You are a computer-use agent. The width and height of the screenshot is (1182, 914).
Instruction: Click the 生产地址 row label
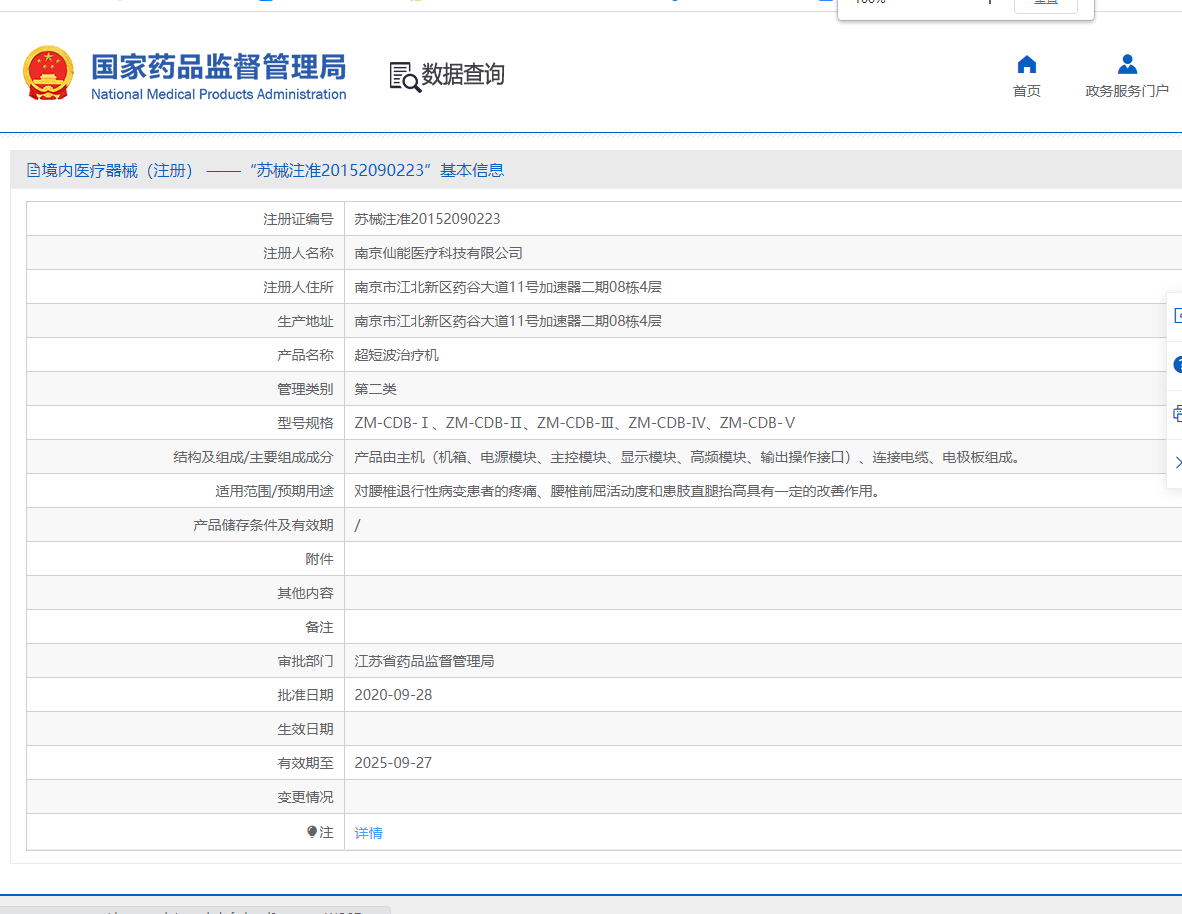[x=305, y=321]
